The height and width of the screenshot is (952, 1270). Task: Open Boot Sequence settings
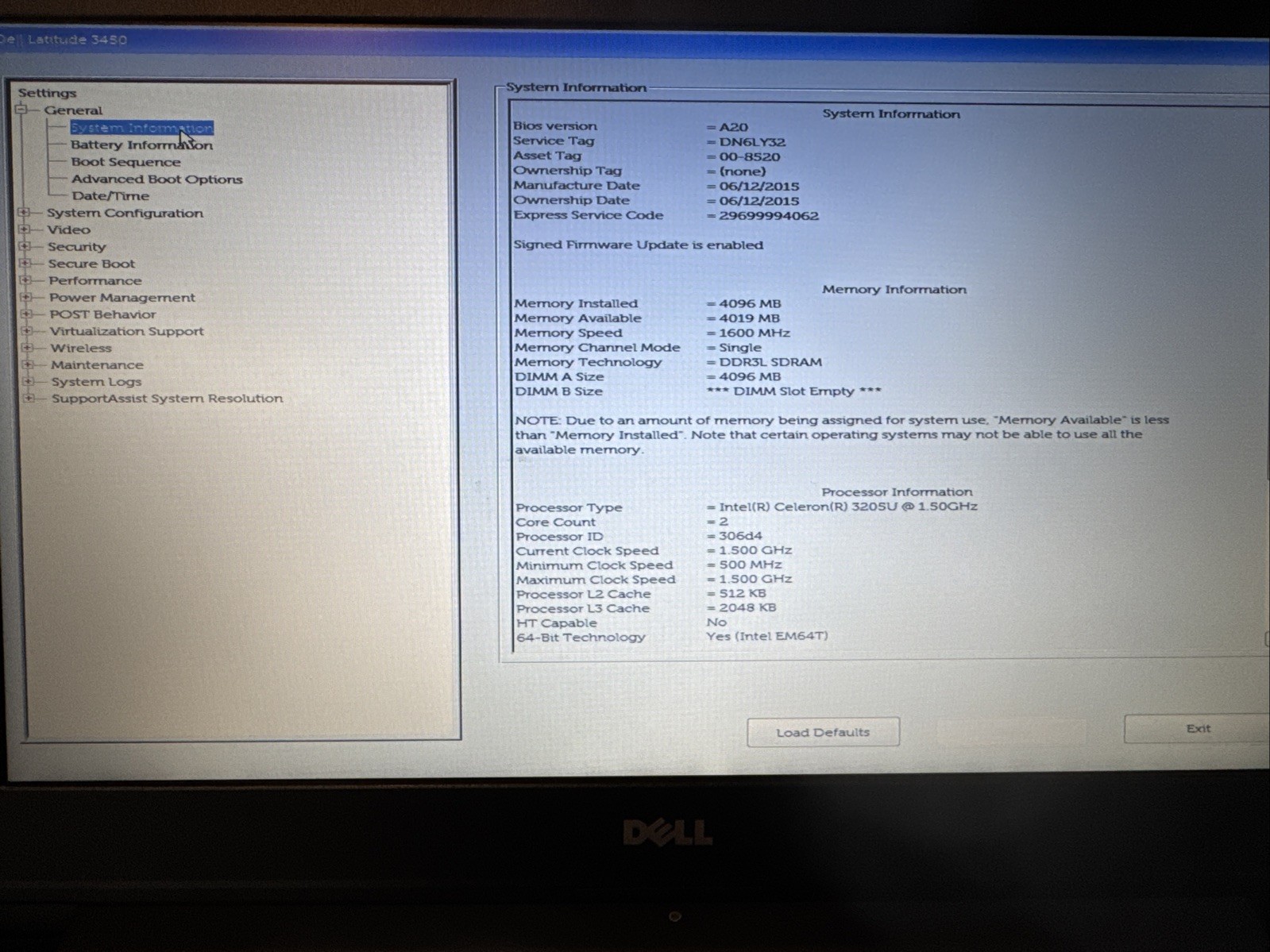(125, 162)
